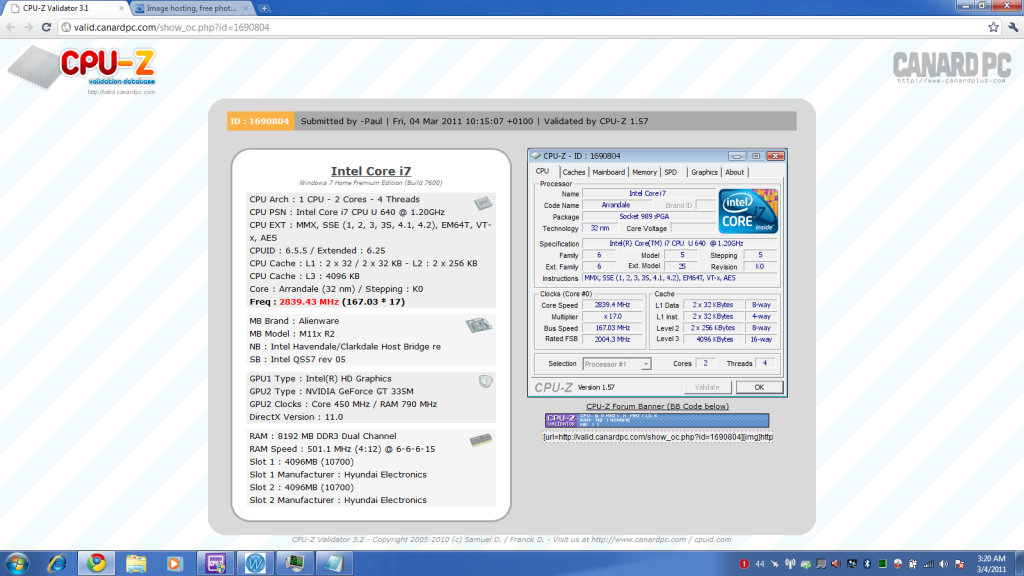Open the Windows Start menu
This screenshot has width=1024, height=576.
coord(17,563)
